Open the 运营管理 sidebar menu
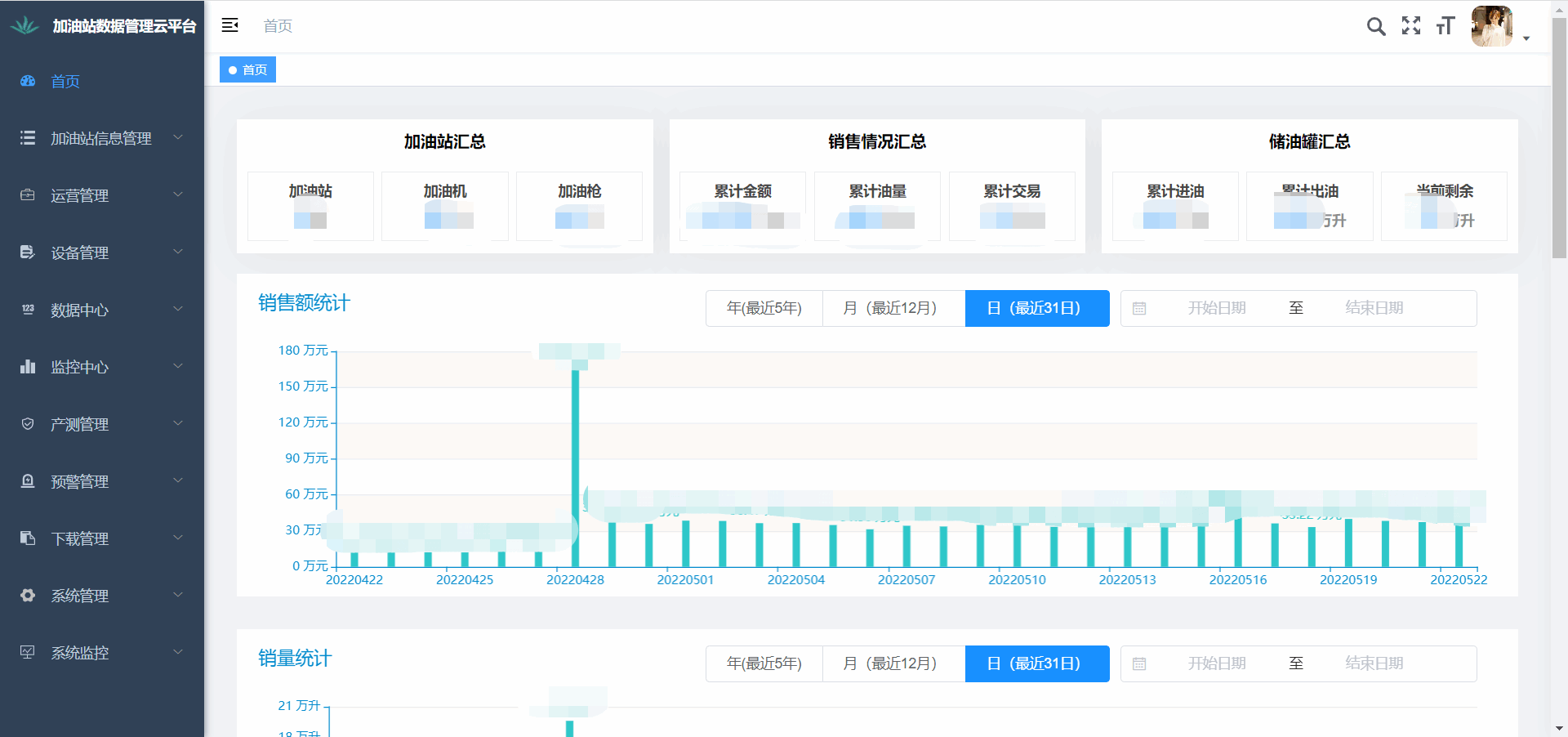Image resolution: width=1568 pixels, height=737 pixels. point(79,195)
